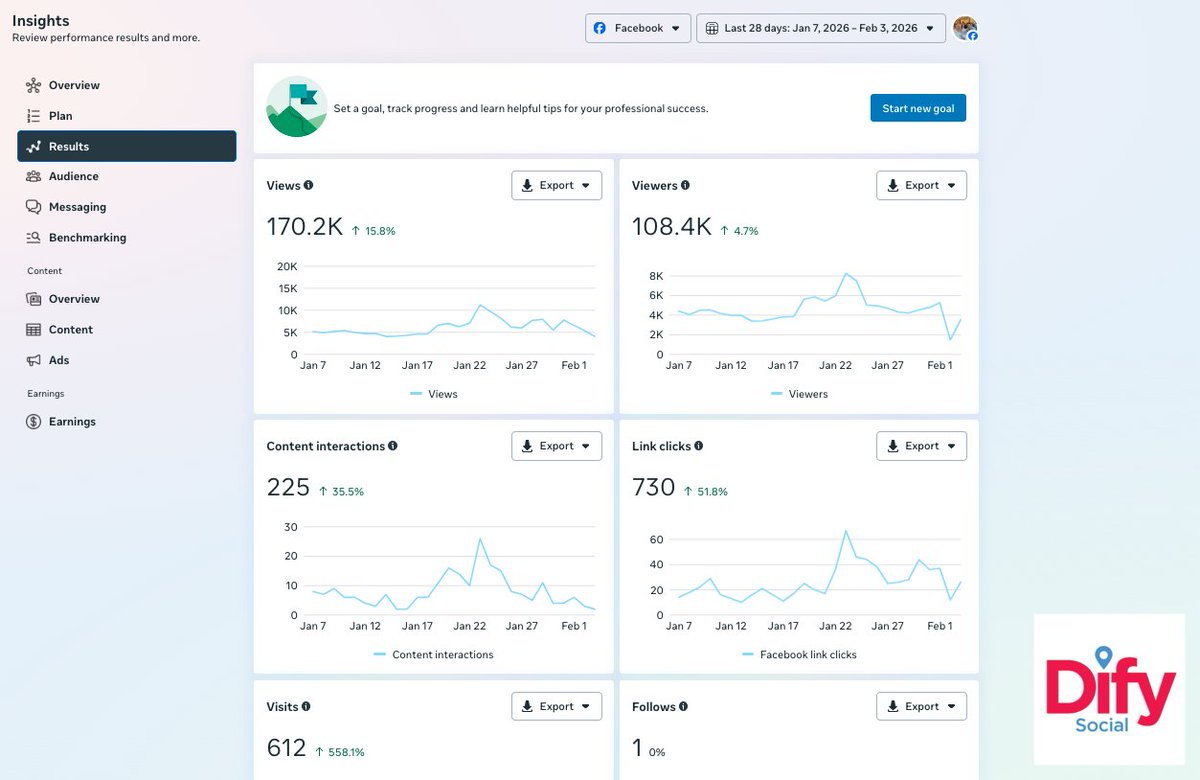
Task: Click the info icon next to Views
Action: [308, 185]
